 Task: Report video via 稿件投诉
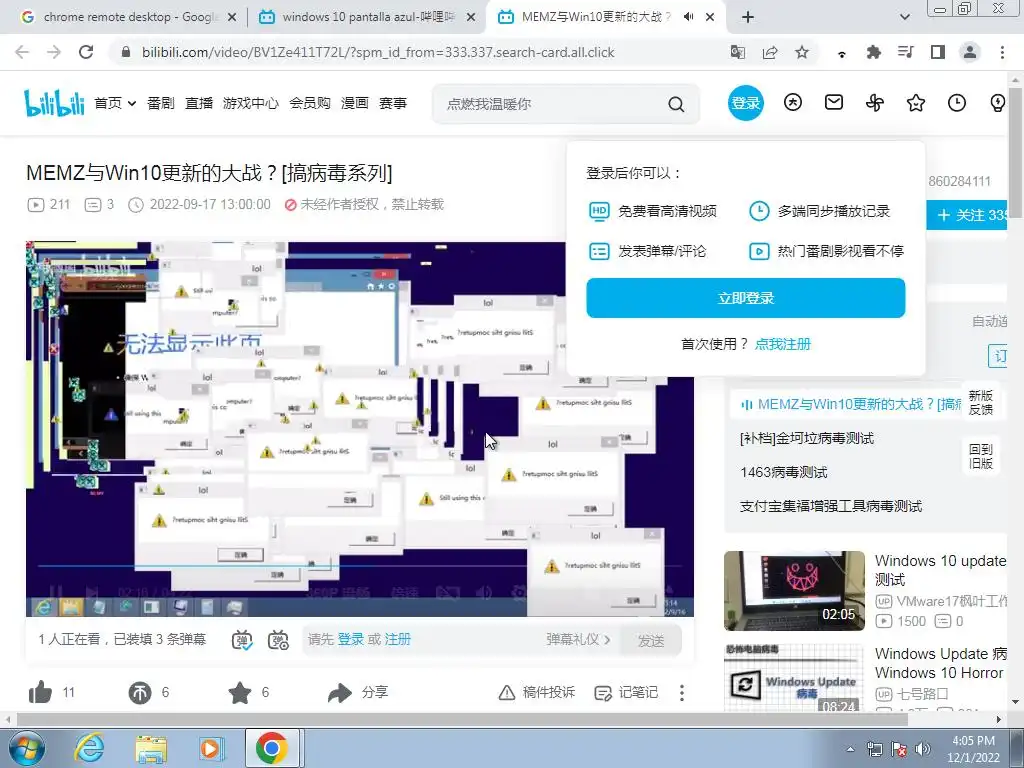pyautogui.click(x=537, y=692)
